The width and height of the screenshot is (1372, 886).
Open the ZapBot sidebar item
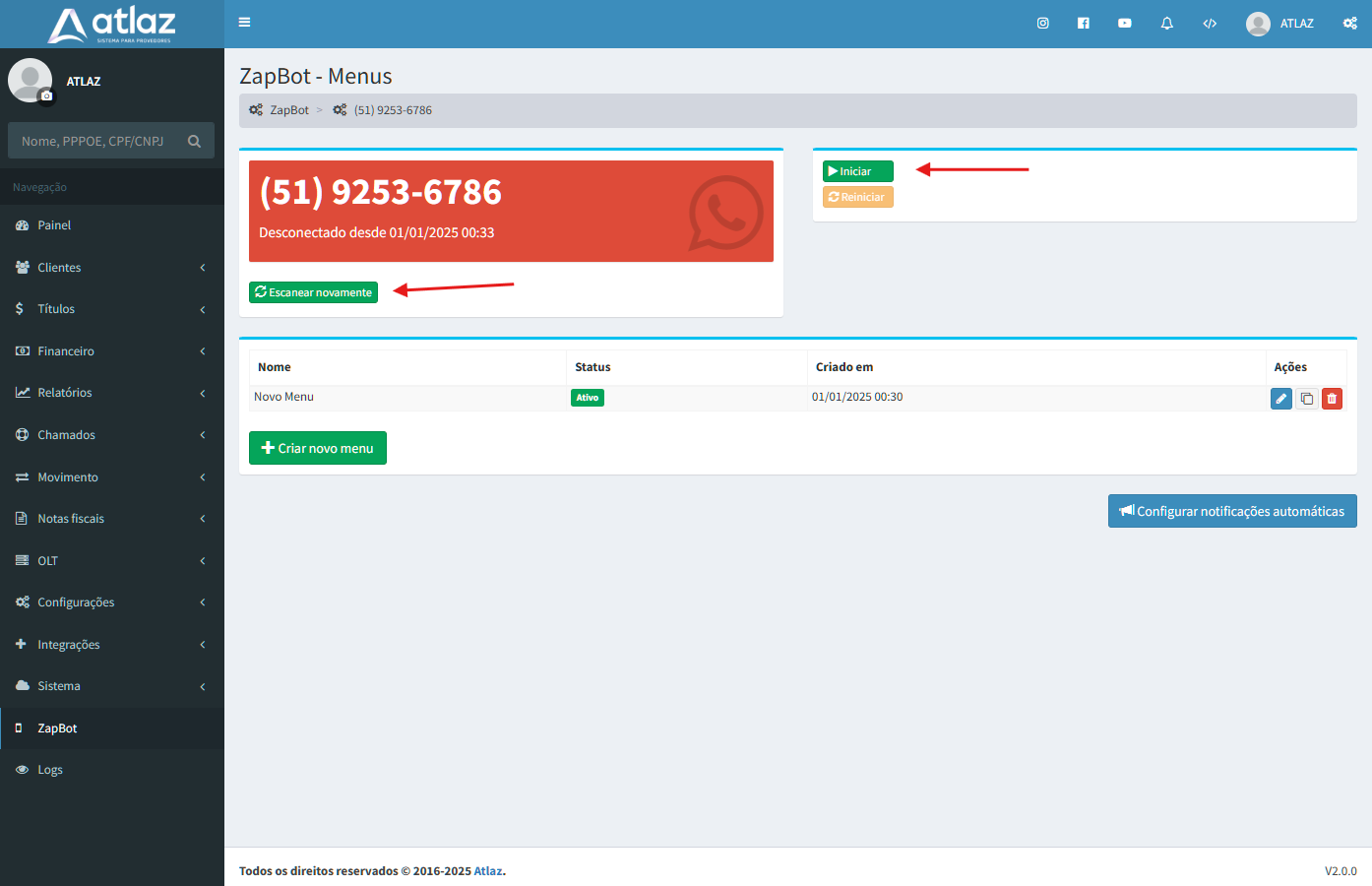point(112,728)
